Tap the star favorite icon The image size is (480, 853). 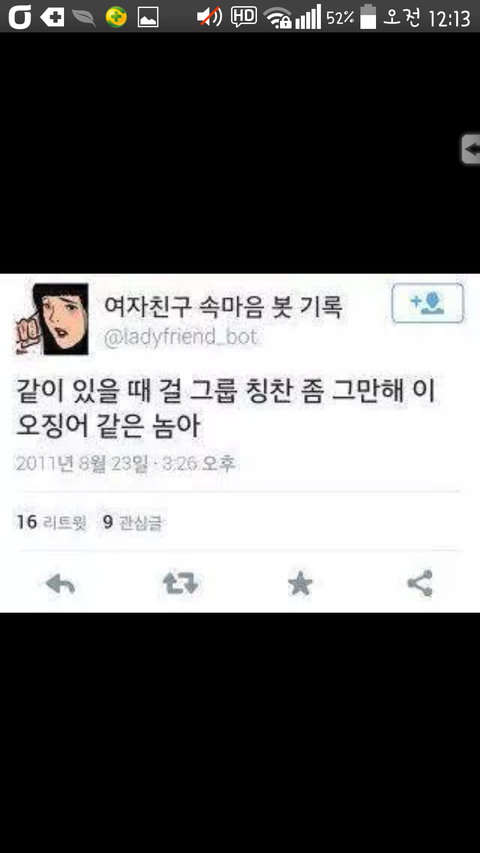[300, 584]
